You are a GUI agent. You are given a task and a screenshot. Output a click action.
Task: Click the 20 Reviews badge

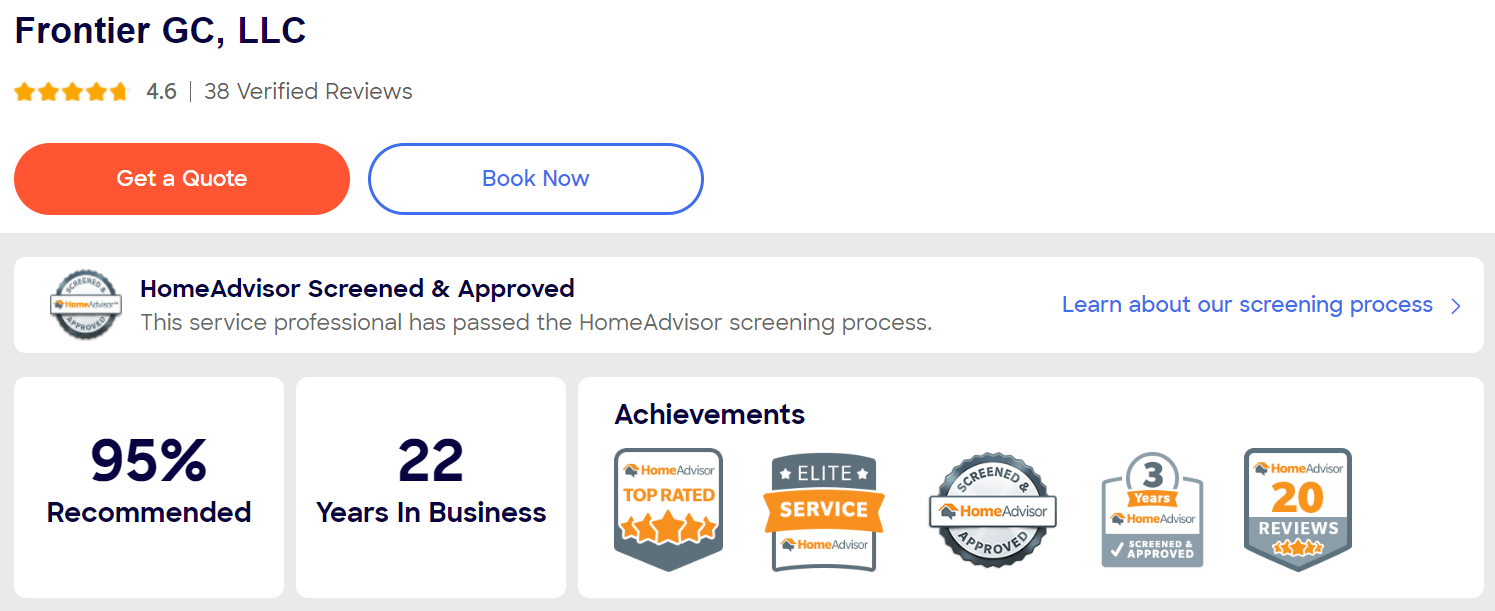(x=1297, y=509)
